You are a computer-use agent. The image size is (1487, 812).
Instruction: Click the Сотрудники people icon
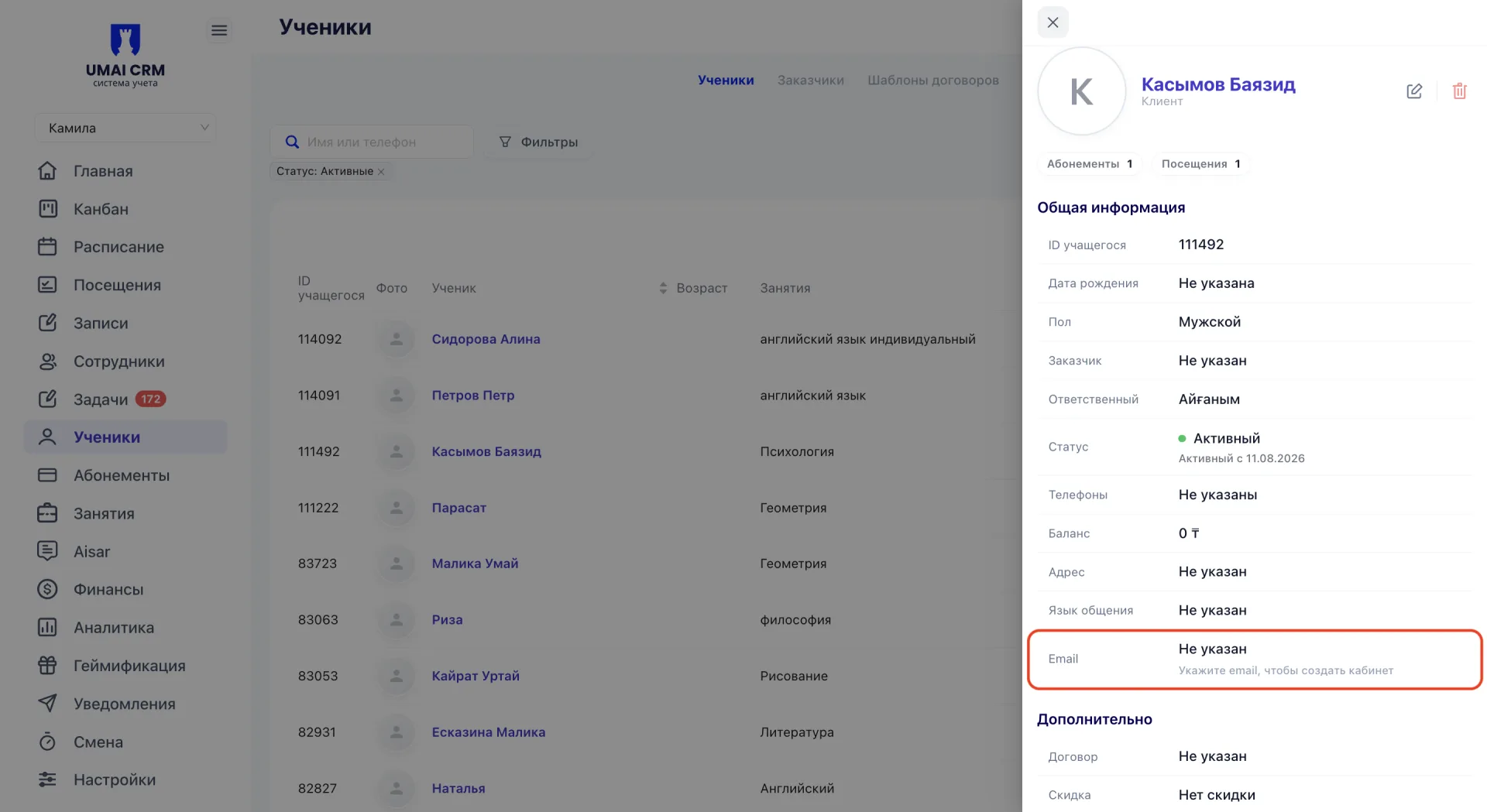(47, 361)
